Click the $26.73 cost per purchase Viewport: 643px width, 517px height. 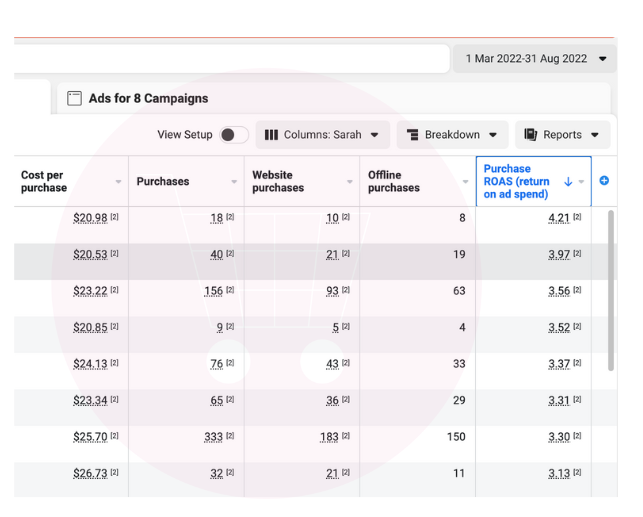point(89,474)
